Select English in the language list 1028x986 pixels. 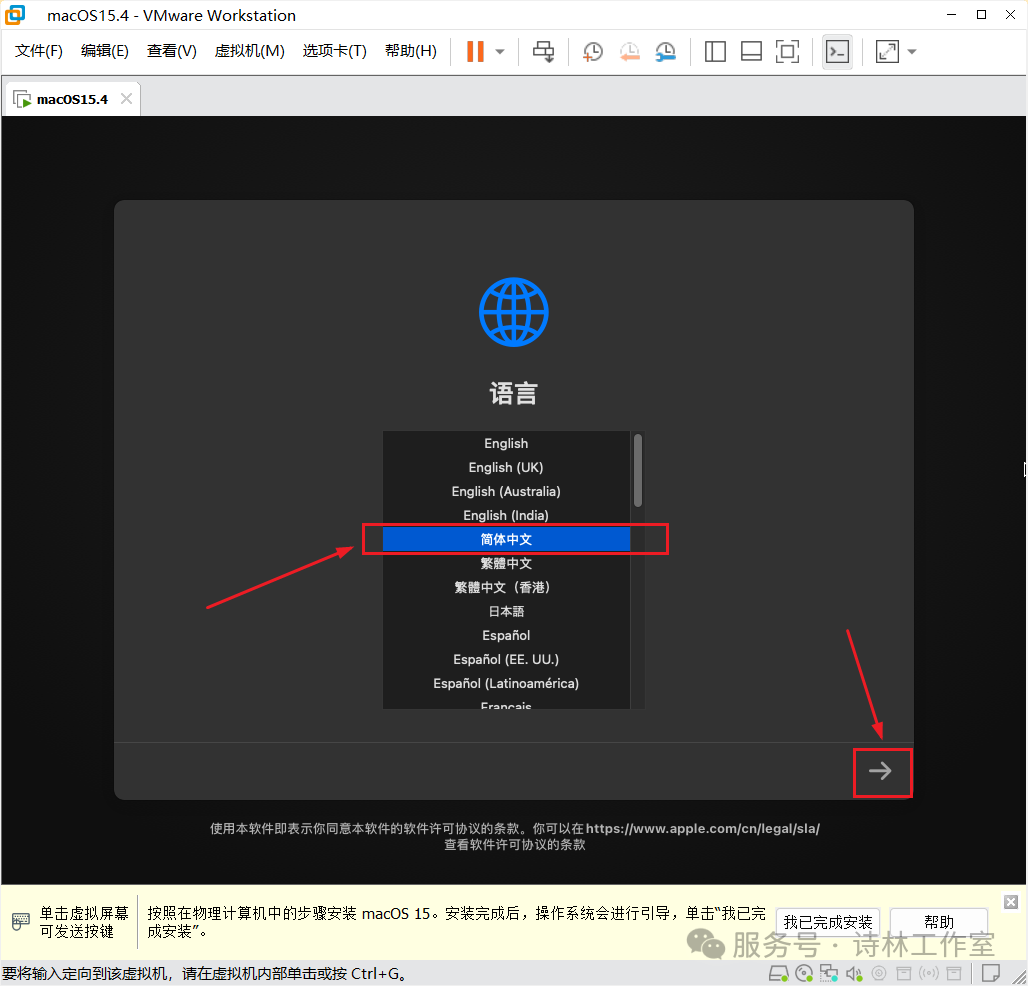(x=506, y=444)
